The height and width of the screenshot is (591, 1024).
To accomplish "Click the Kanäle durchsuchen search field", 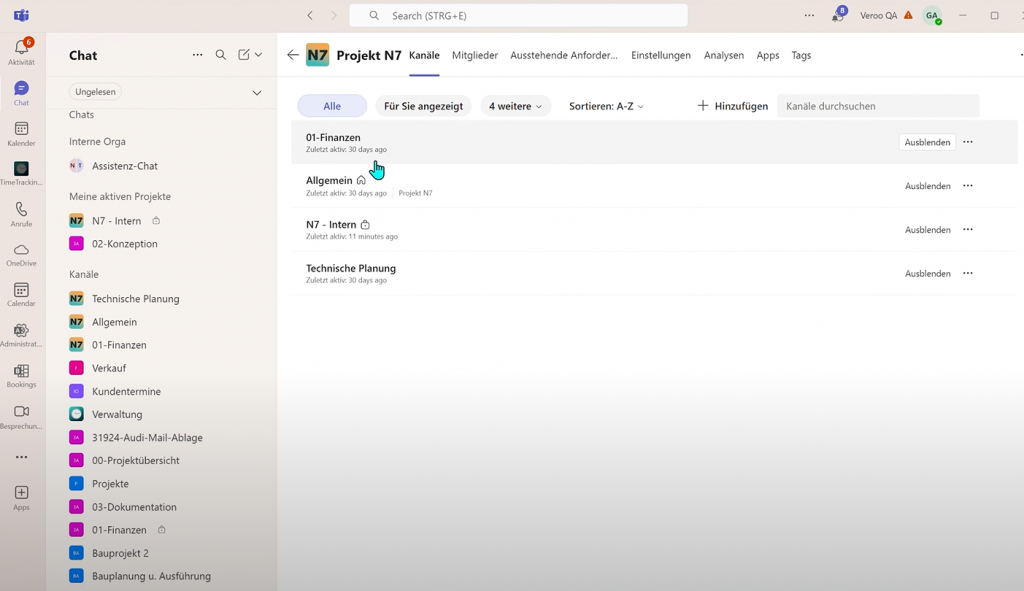I will 878,106.
